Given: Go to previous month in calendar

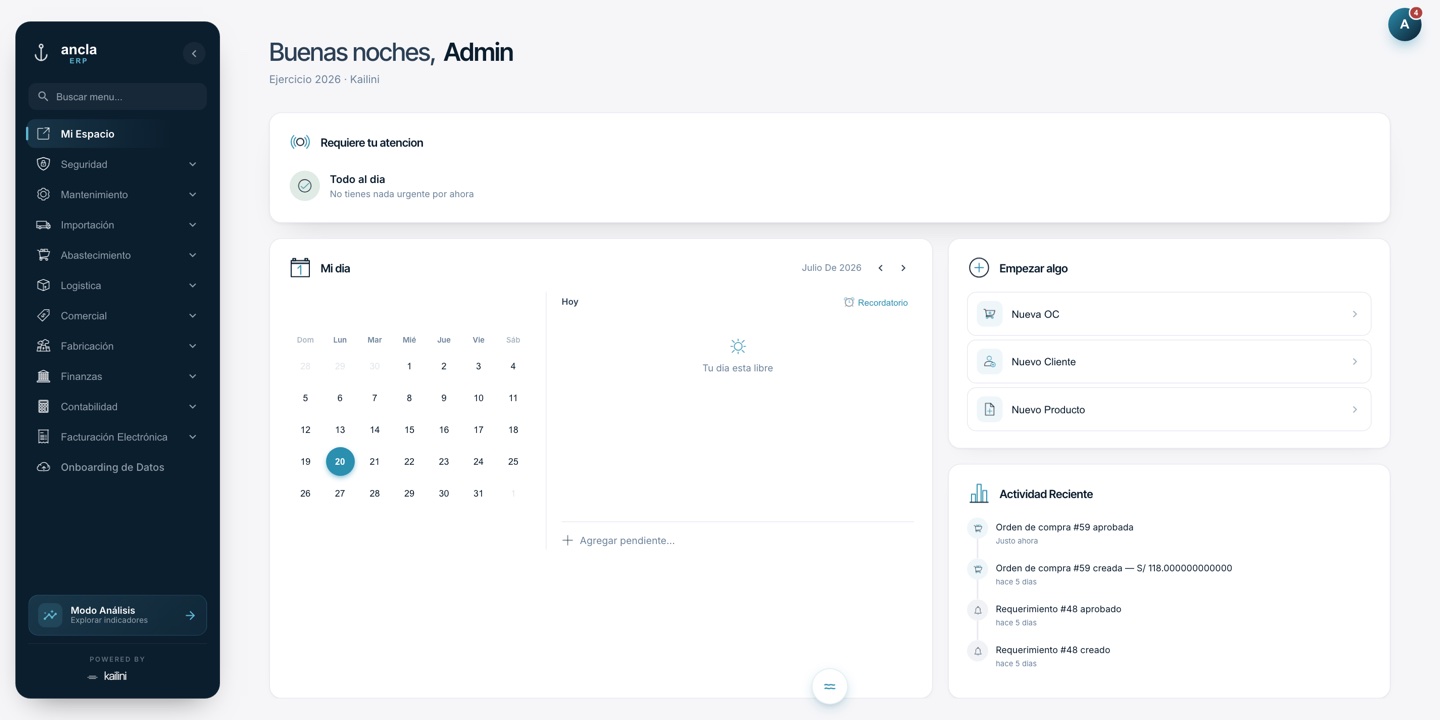Looking at the screenshot, I should [880, 268].
